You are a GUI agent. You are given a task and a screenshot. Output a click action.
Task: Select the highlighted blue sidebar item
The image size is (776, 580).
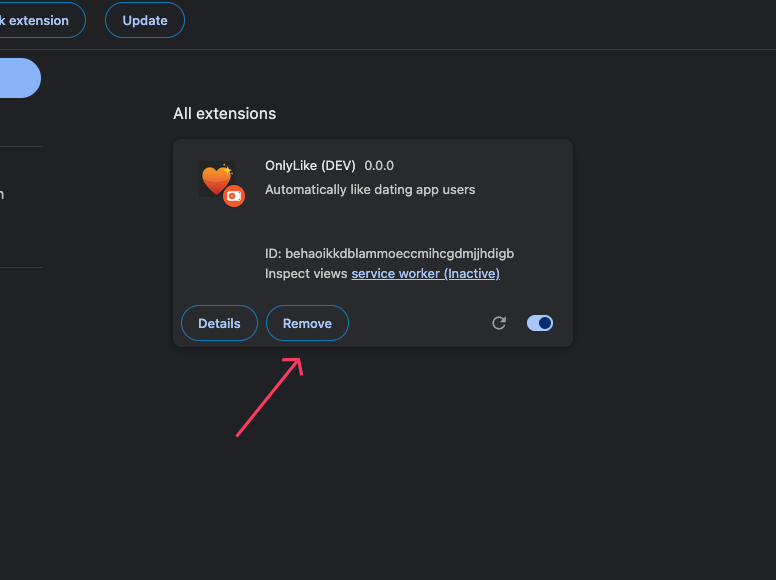(18, 78)
